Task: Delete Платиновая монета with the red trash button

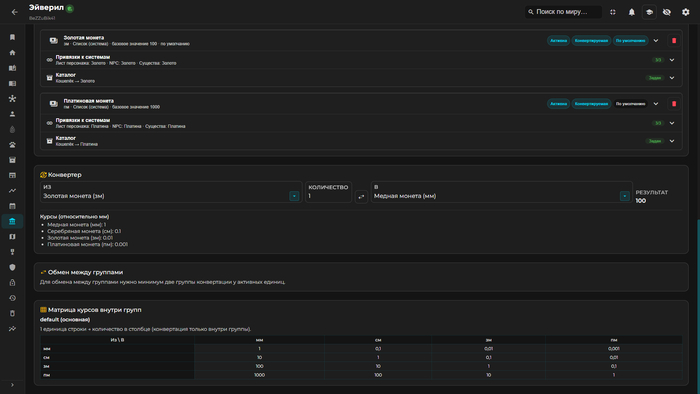Action: (x=674, y=104)
